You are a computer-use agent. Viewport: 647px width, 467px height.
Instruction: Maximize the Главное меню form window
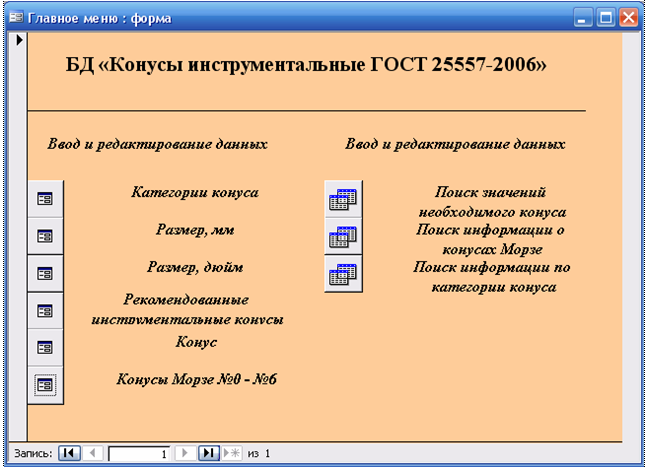click(x=606, y=18)
